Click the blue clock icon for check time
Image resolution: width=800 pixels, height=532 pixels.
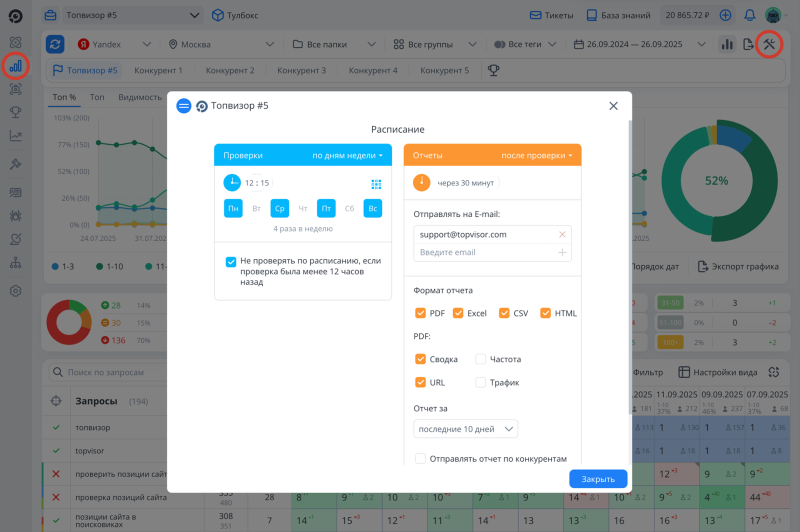(x=232, y=183)
